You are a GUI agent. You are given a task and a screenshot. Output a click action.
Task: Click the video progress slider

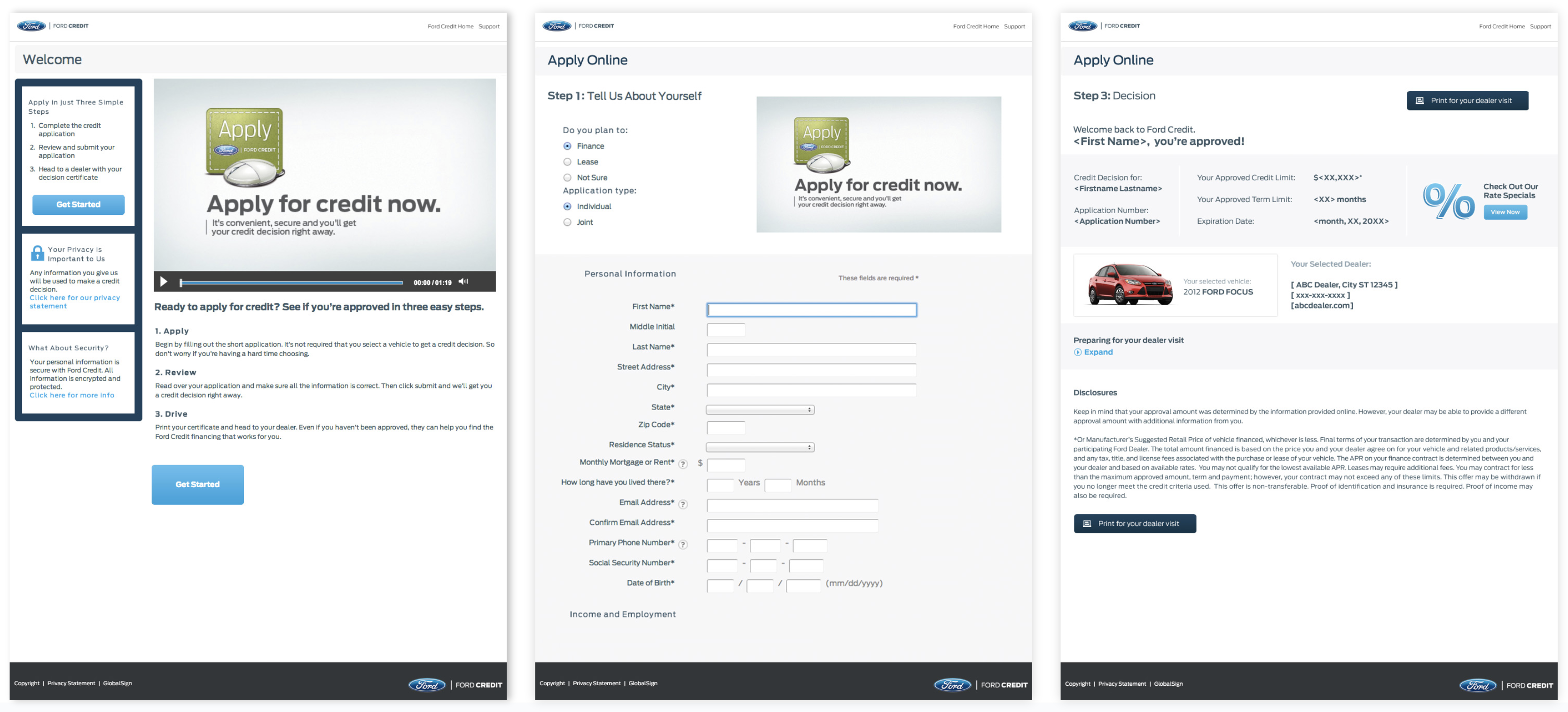pos(291,283)
